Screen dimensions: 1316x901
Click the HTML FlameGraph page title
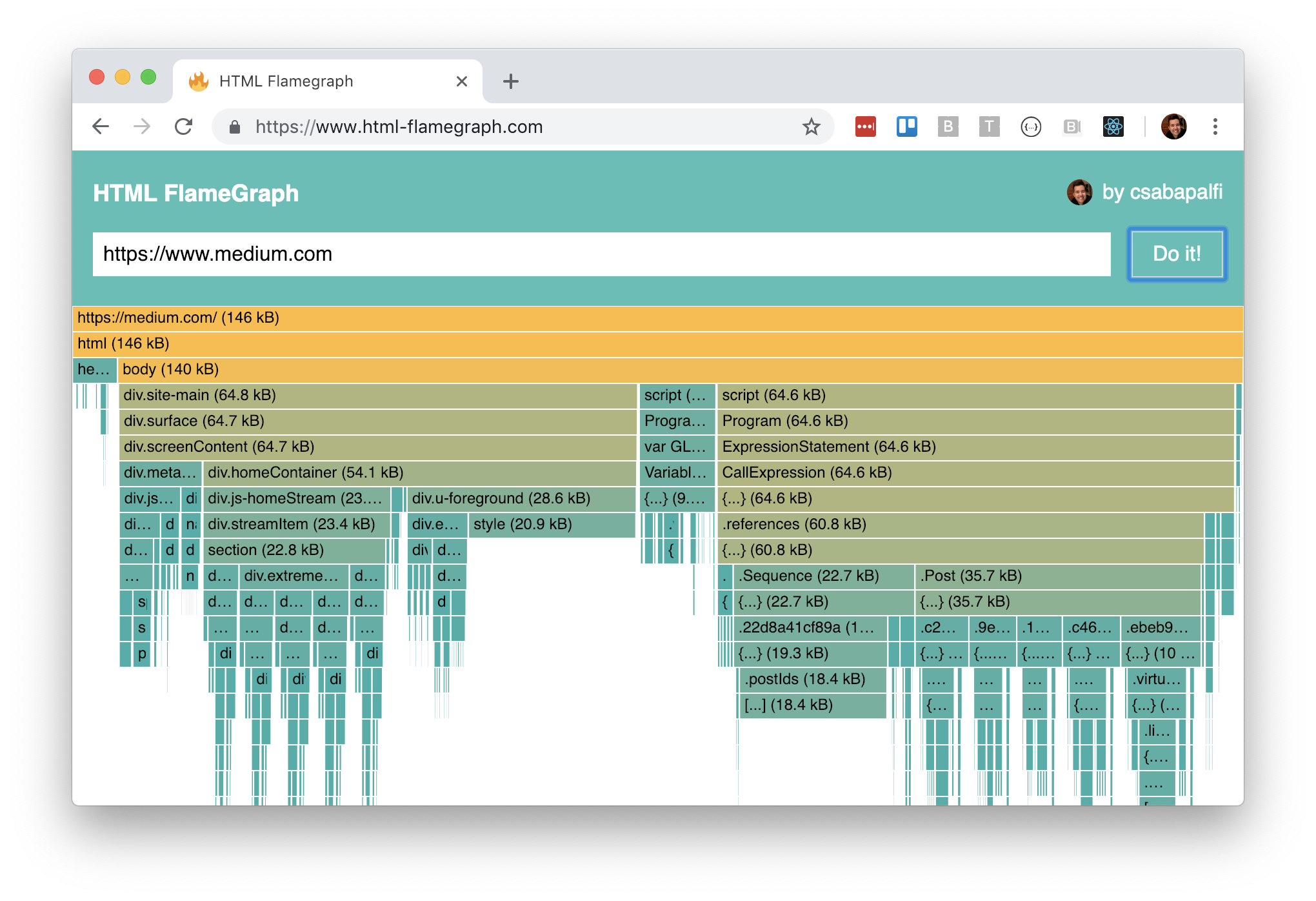point(195,193)
